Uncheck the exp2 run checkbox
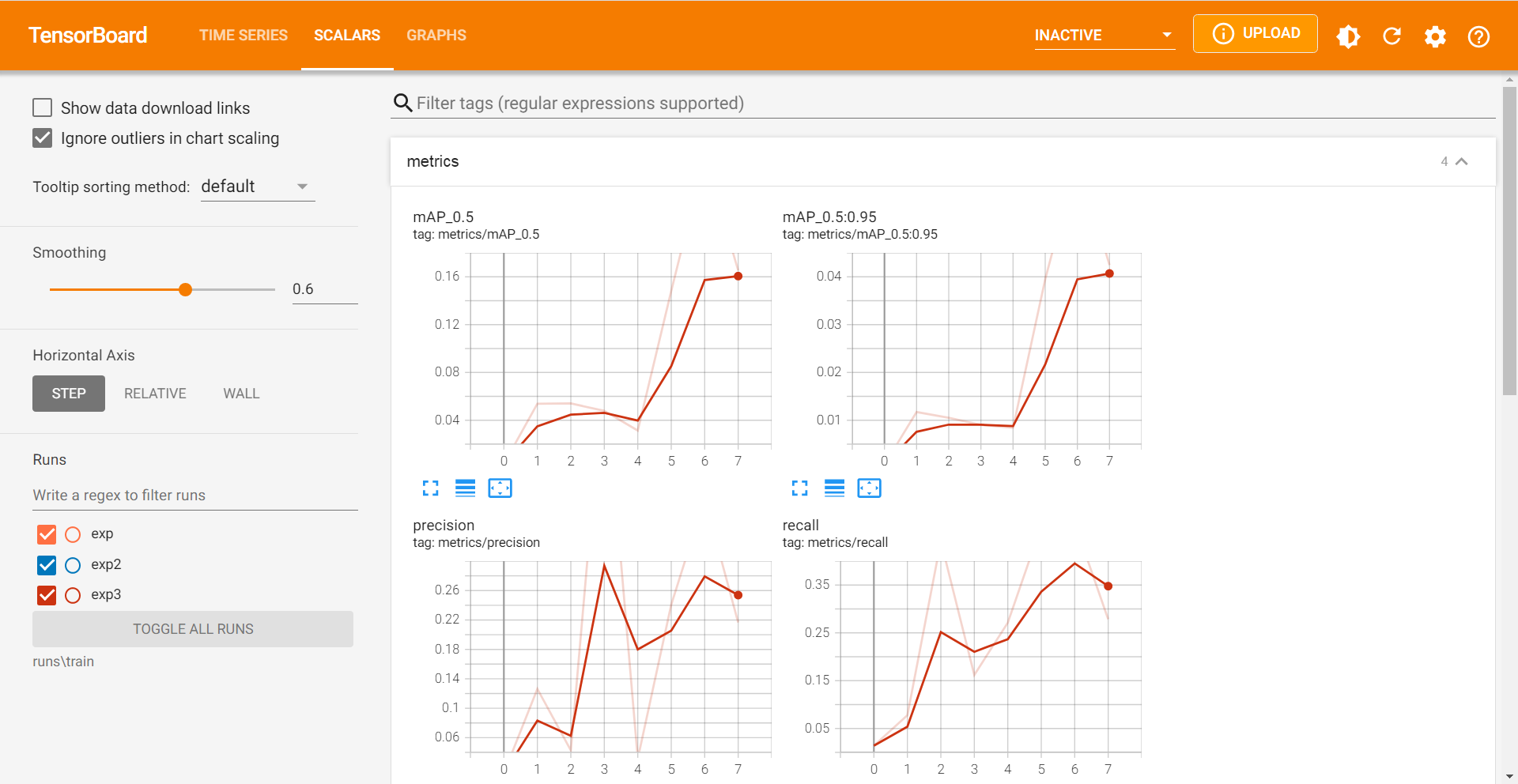 47,565
